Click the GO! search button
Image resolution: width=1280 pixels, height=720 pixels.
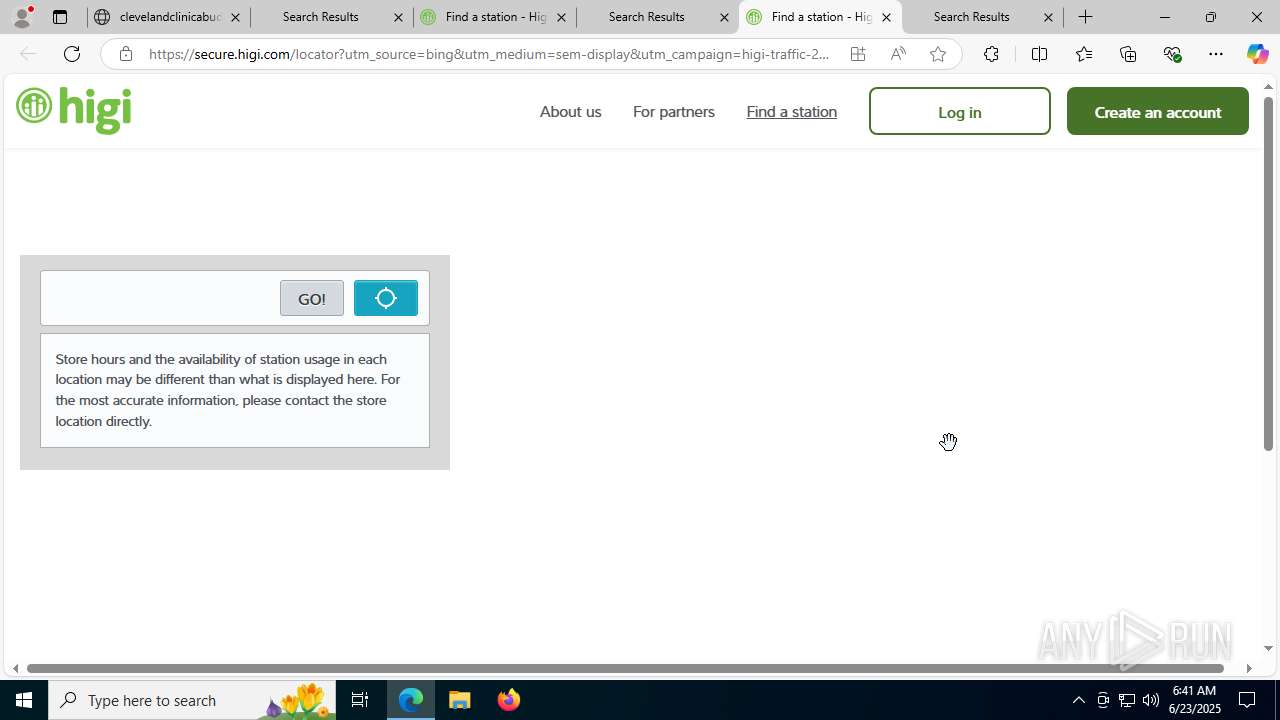(x=312, y=298)
